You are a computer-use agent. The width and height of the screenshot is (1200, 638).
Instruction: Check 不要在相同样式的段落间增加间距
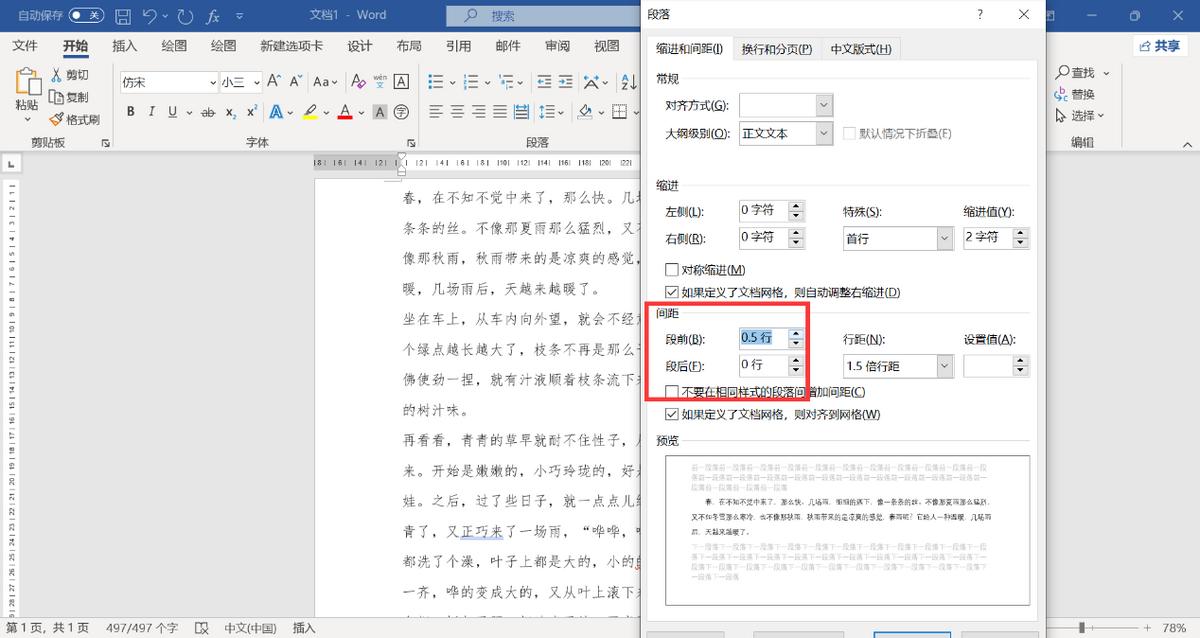[672, 391]
